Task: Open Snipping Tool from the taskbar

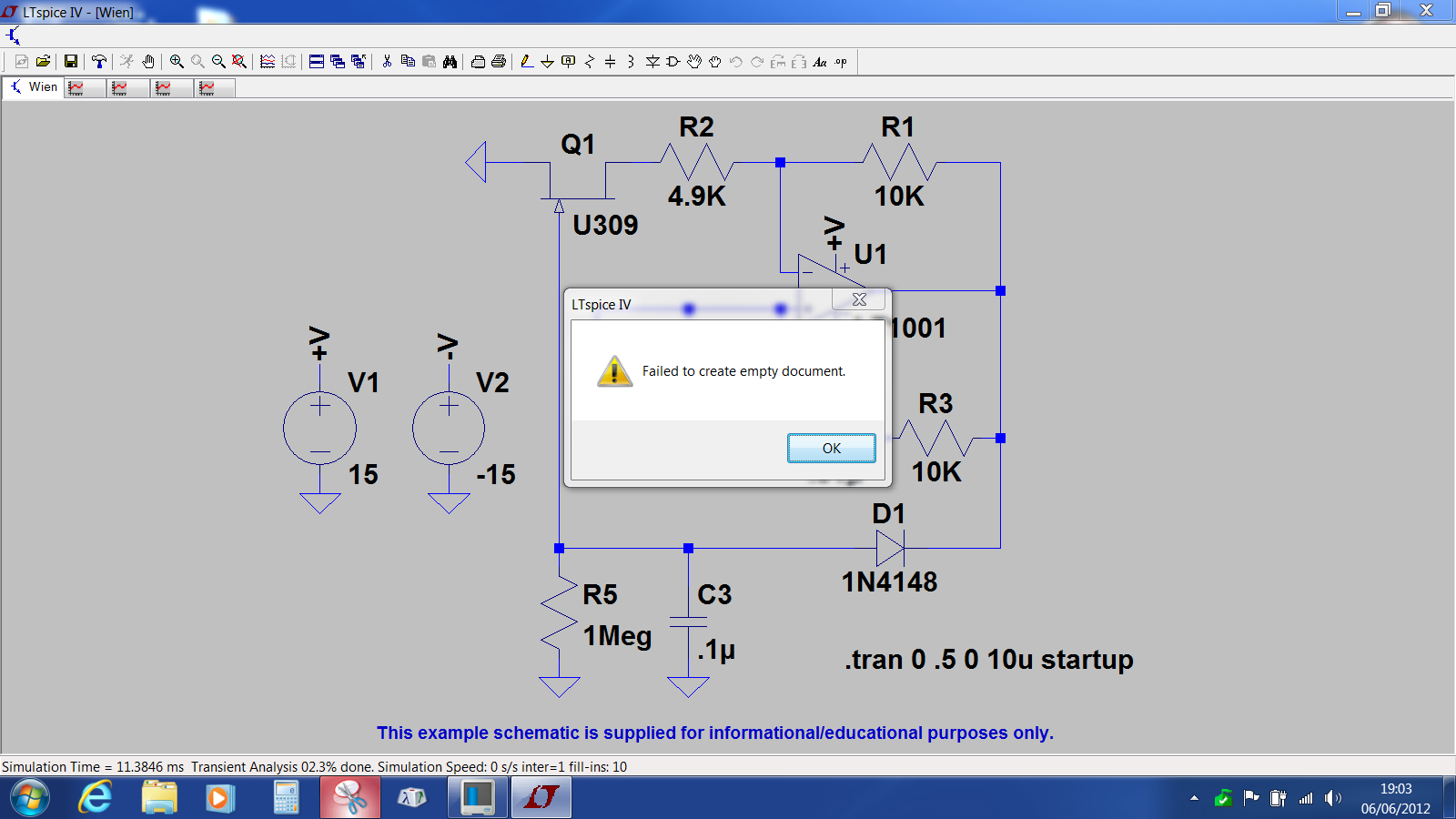Action: [350, 798]
